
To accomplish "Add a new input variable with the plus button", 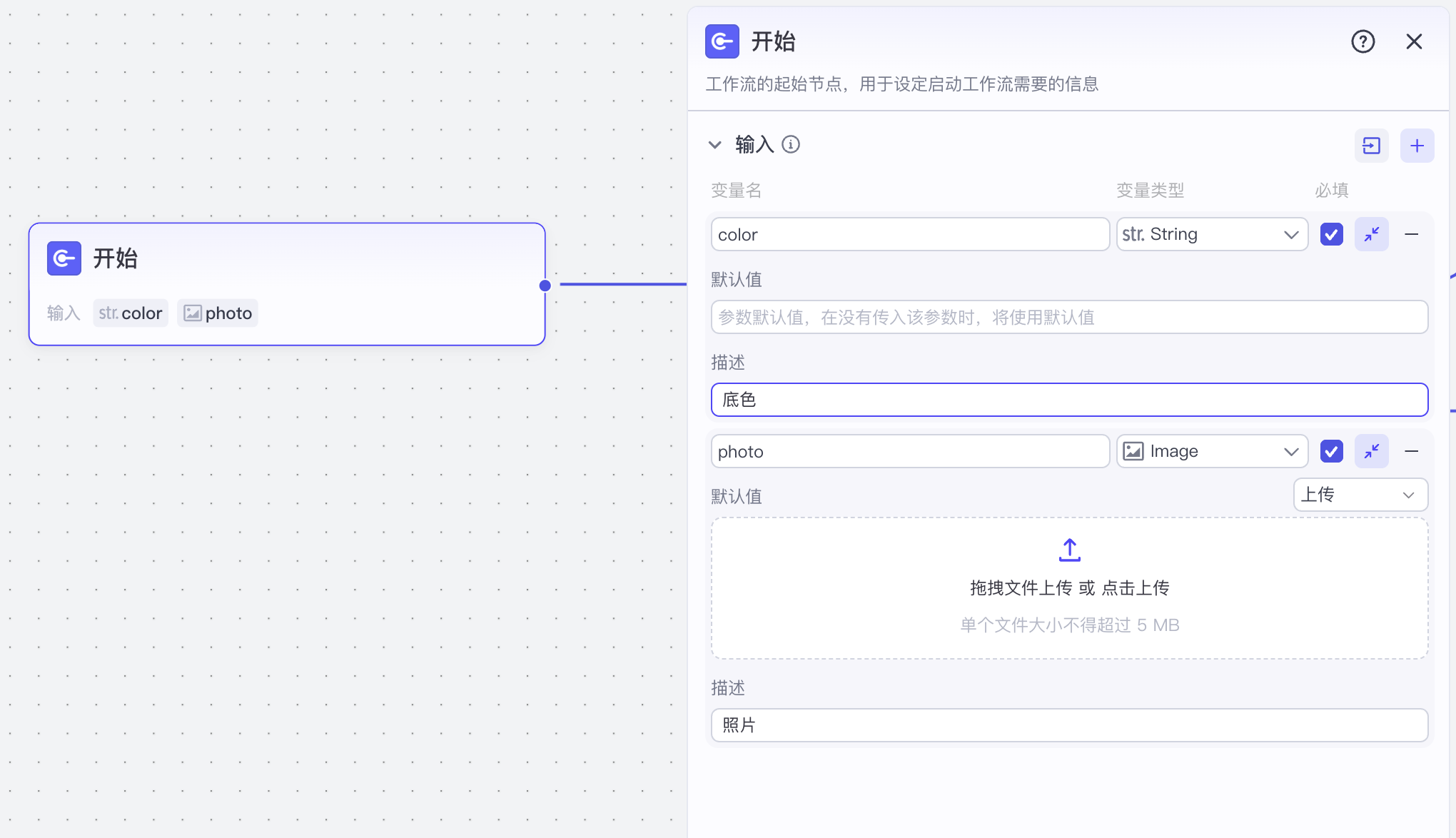I will [1417, 146].
